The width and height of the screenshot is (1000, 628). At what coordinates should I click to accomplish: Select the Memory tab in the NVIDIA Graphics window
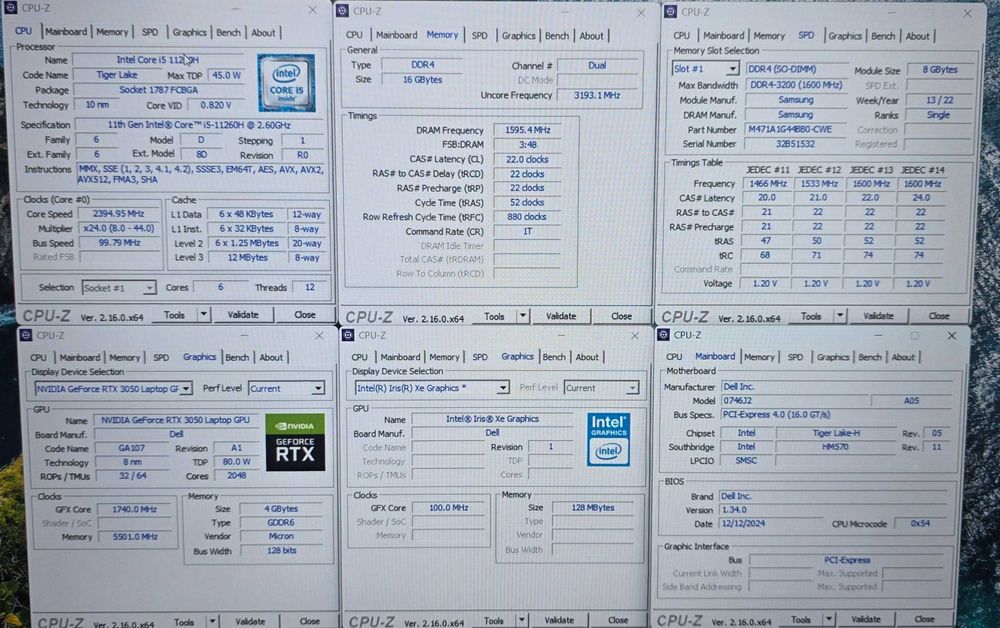[124, 358]
